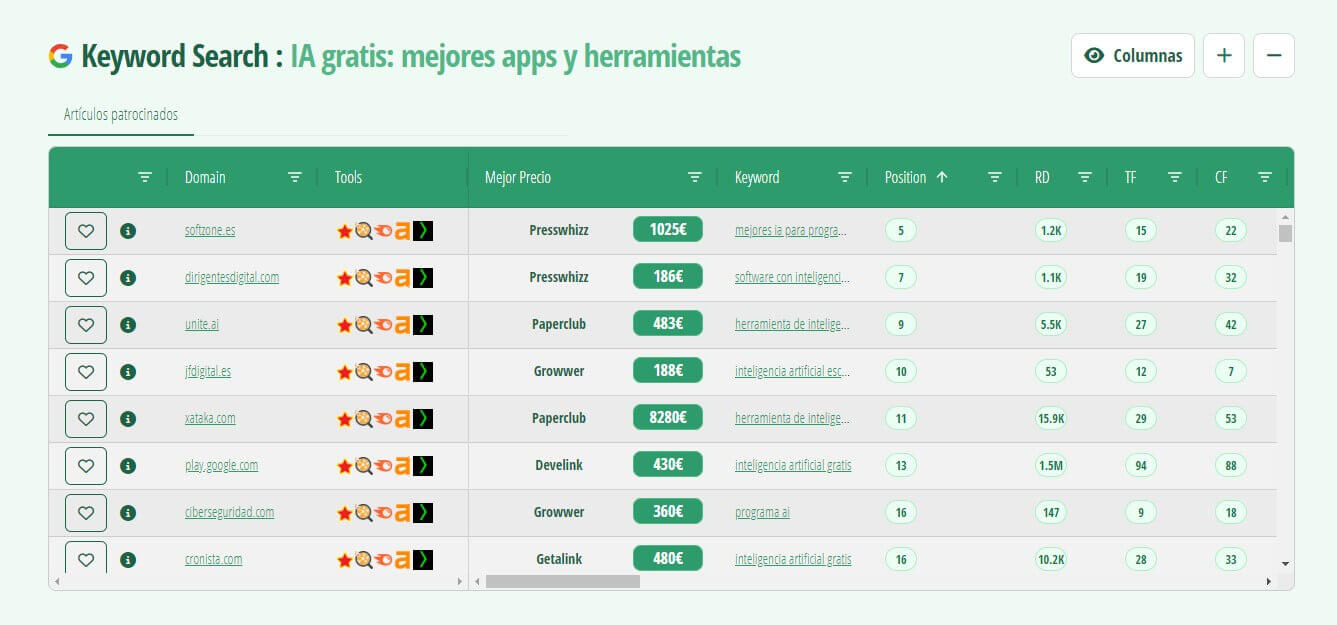Click the sort arrow on Position header
Viewport: 1337px width, 625px height.
(x=942, y=176)
